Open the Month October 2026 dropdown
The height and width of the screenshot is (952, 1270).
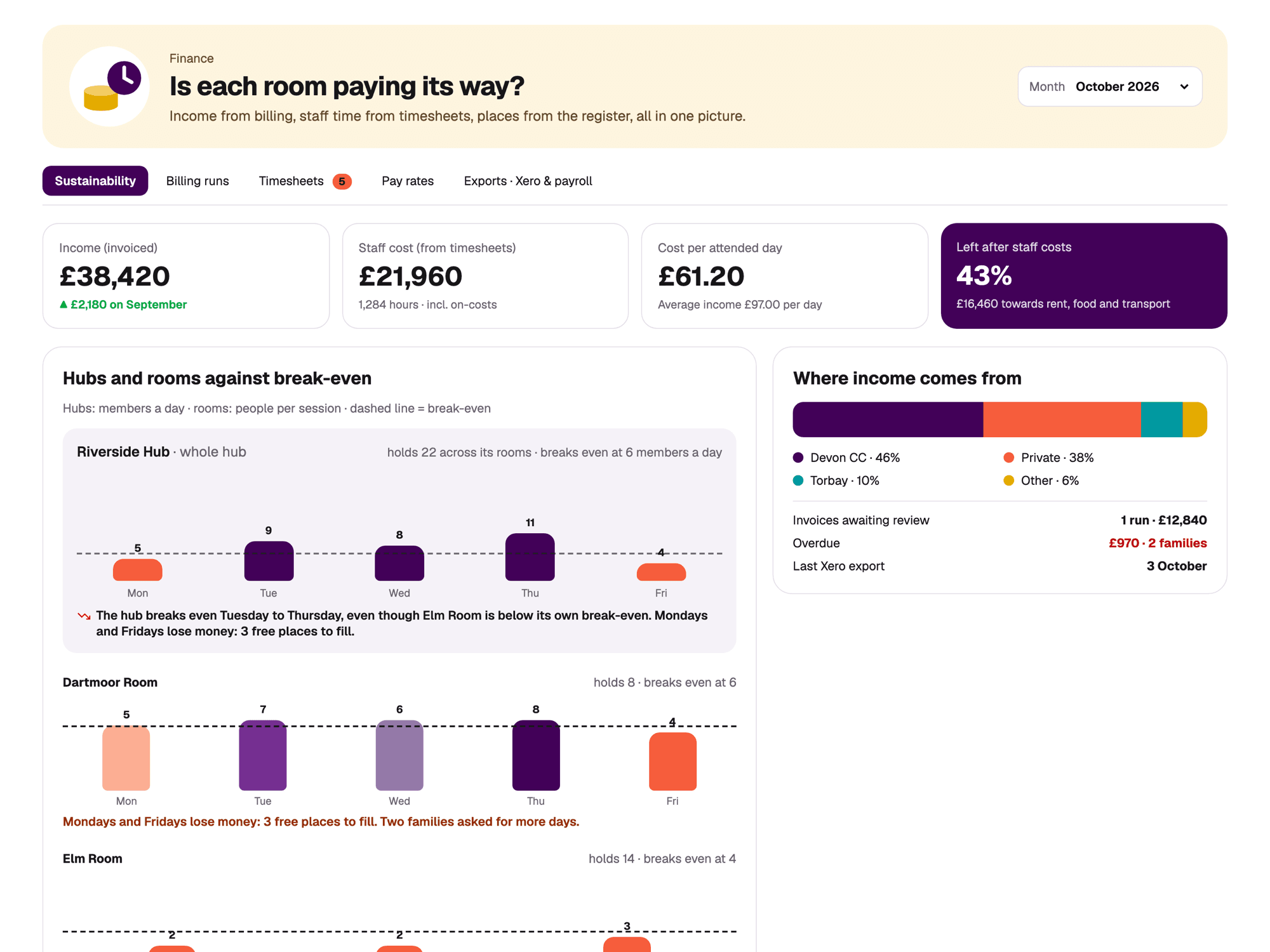[1109, 86]
